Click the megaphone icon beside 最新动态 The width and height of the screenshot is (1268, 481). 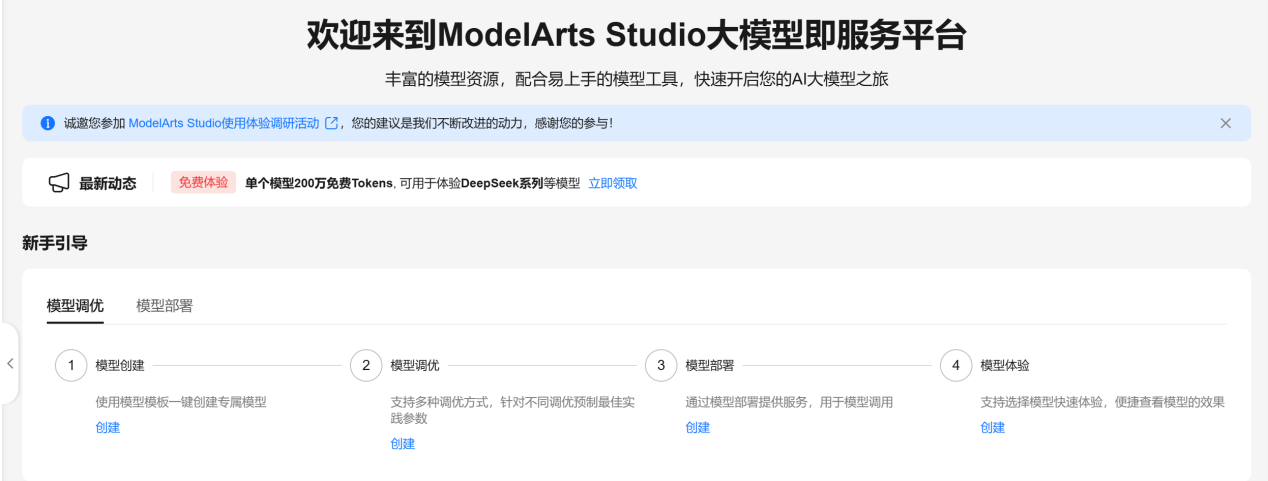(59, 183)
